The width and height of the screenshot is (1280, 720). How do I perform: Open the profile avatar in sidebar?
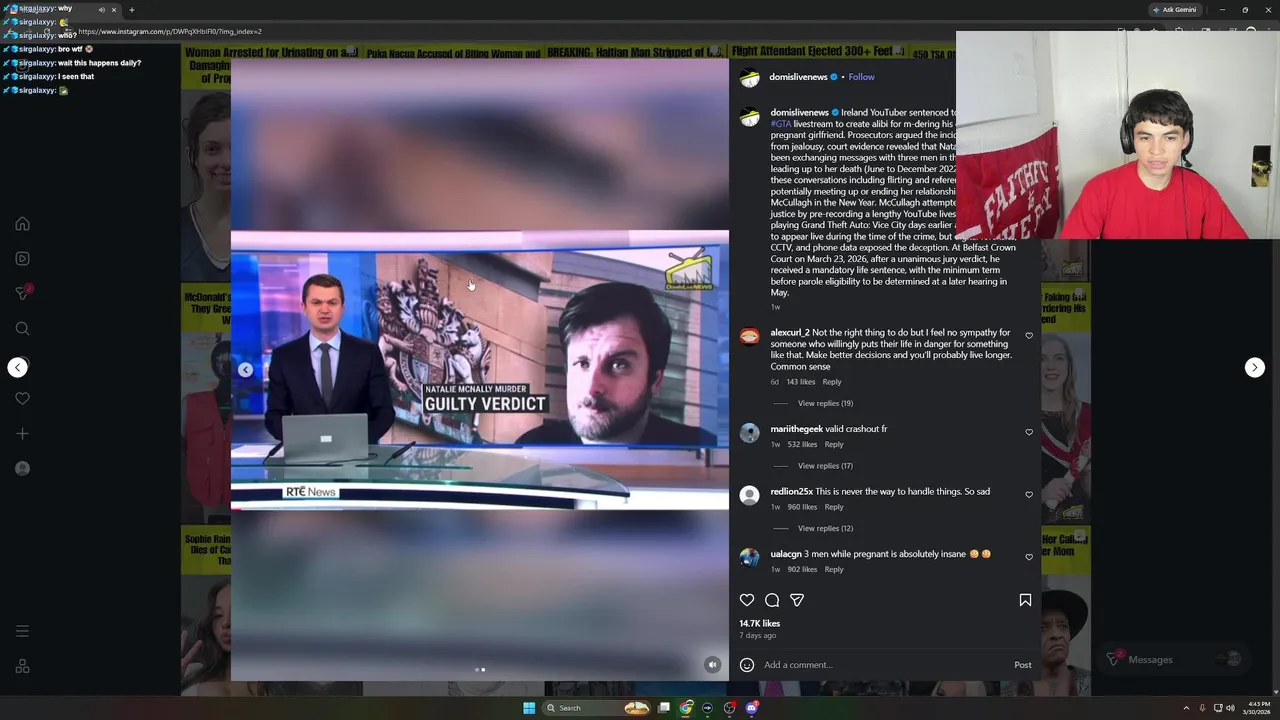pyautogui.click(x=22, y=468)
